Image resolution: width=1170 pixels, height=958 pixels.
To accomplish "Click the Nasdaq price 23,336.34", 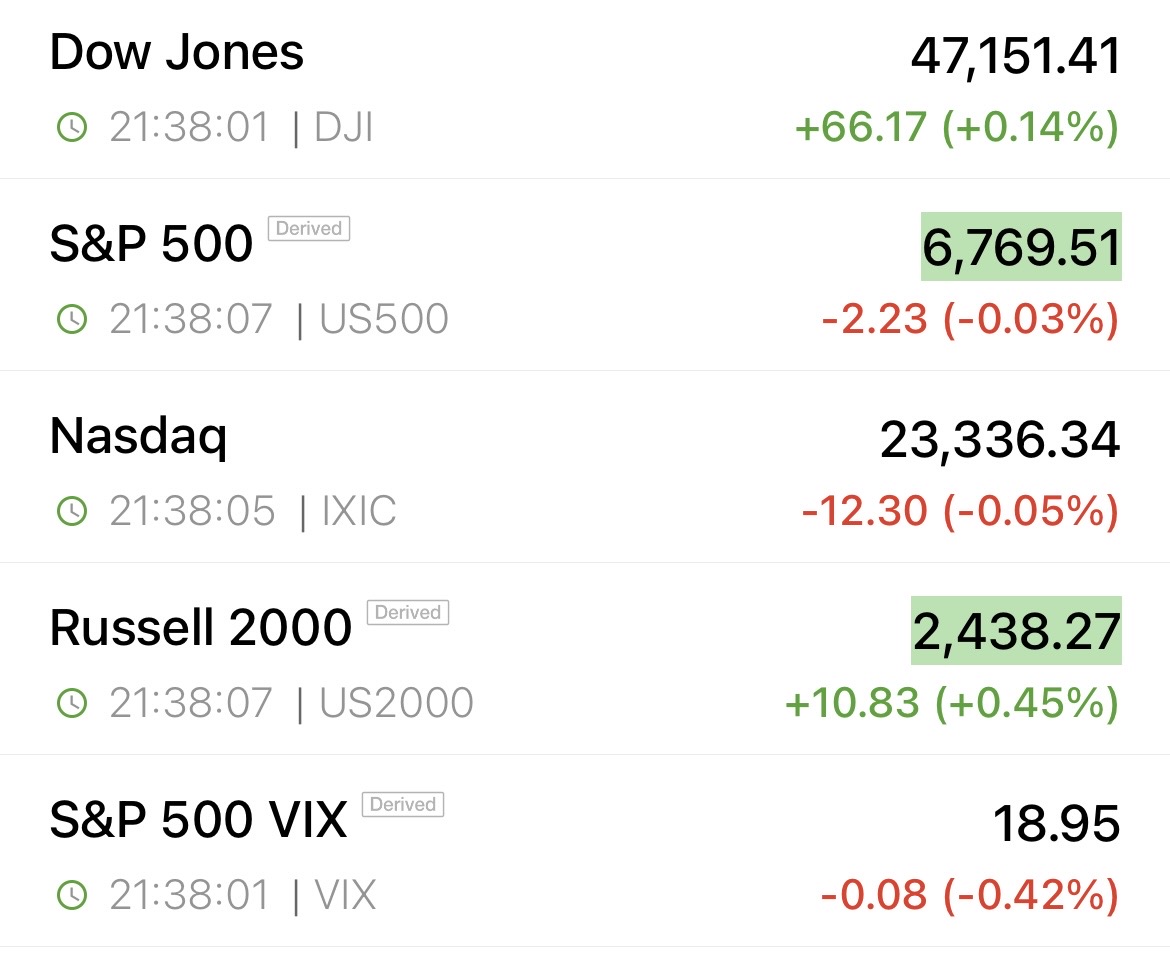I will pyautogui.click(x=1000, y=440).
